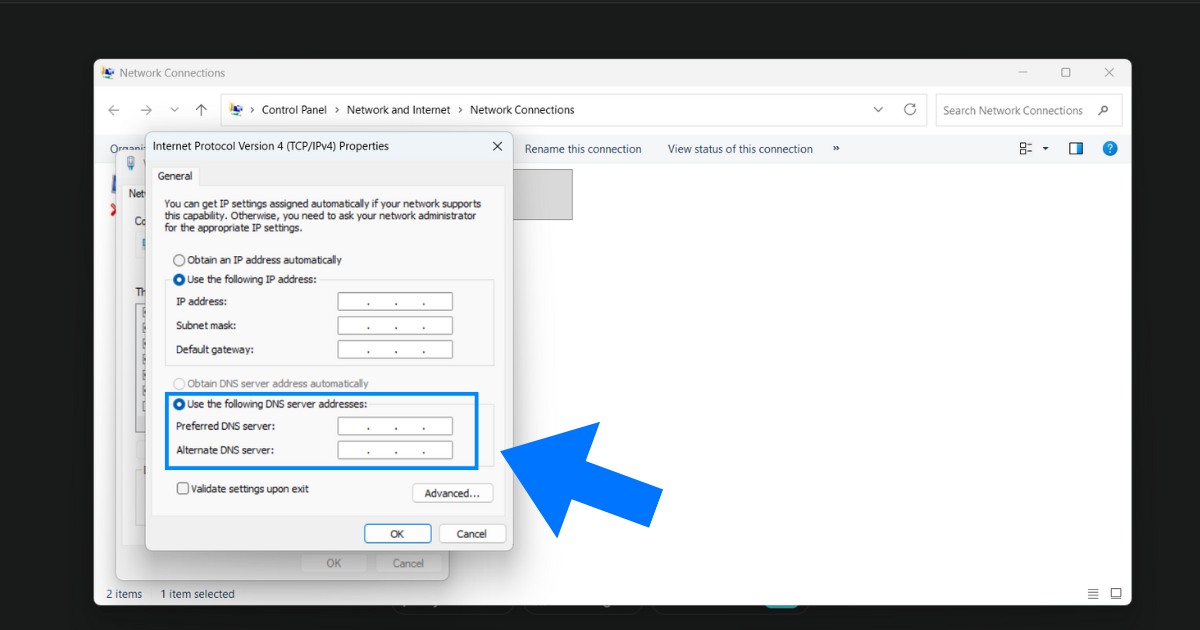Click the forward navigation arrow
Image resolution: width=1200 pixels, height=630 pixels.
(x=145, y=110)
